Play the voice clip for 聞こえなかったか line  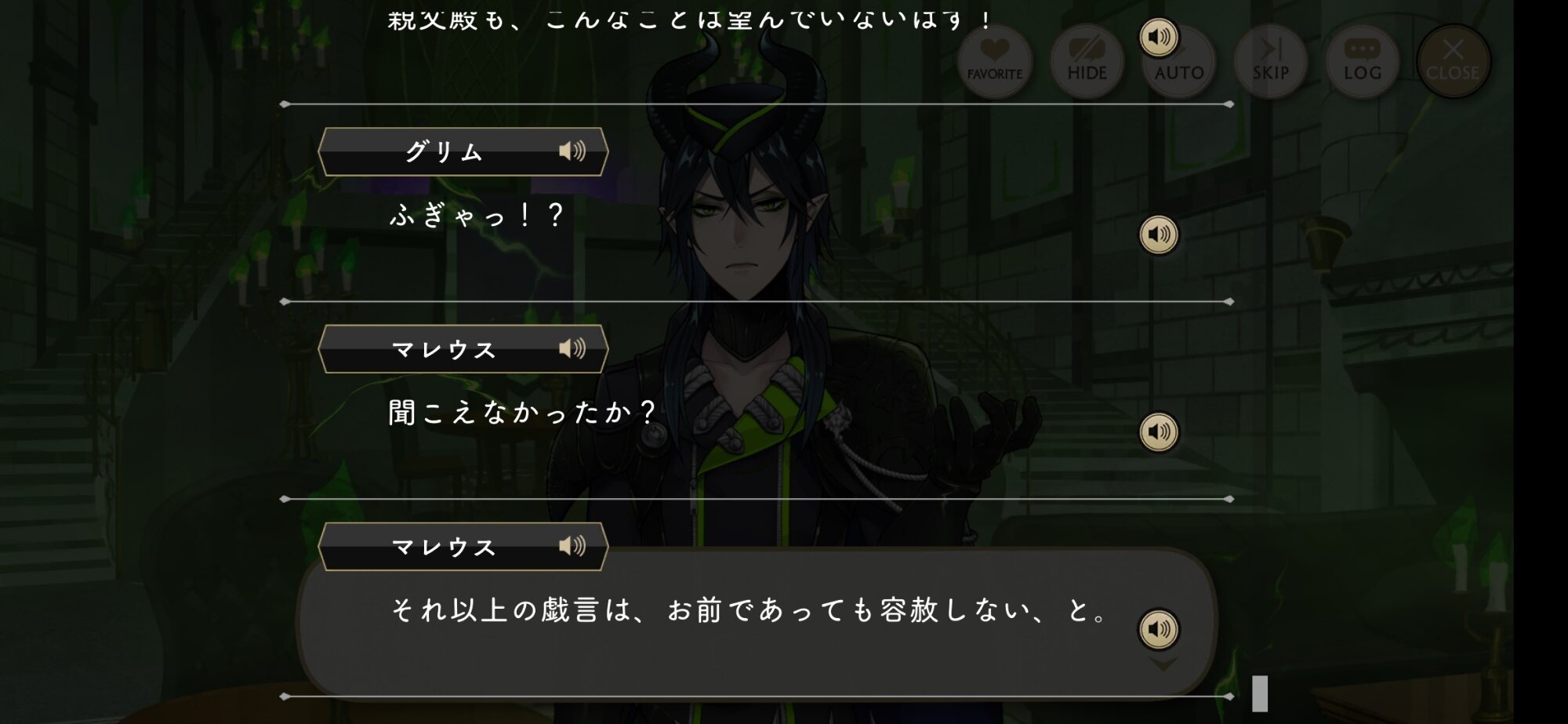tap(1159, 431)
